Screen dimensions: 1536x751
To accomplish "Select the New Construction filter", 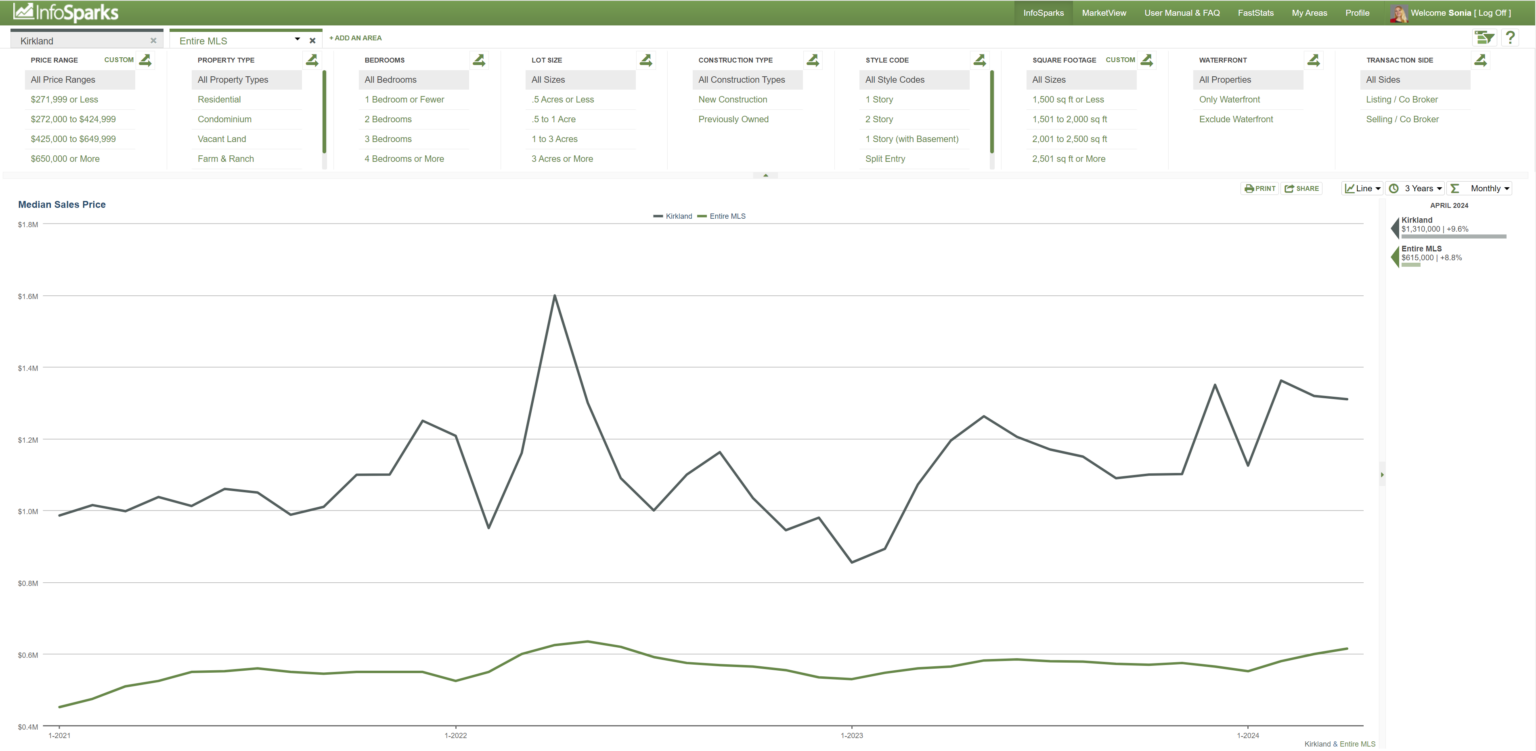I will 734,99.
